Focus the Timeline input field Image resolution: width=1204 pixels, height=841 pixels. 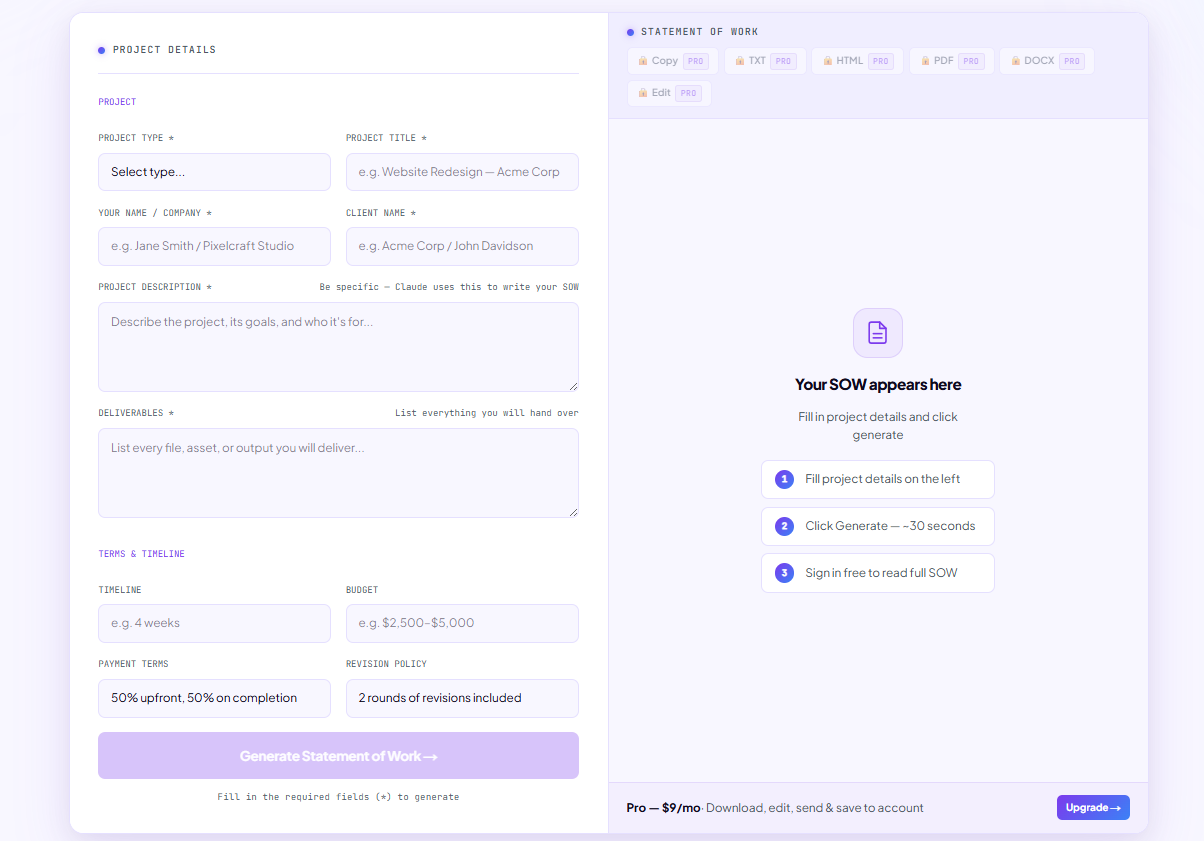click(x=214, y=623)
